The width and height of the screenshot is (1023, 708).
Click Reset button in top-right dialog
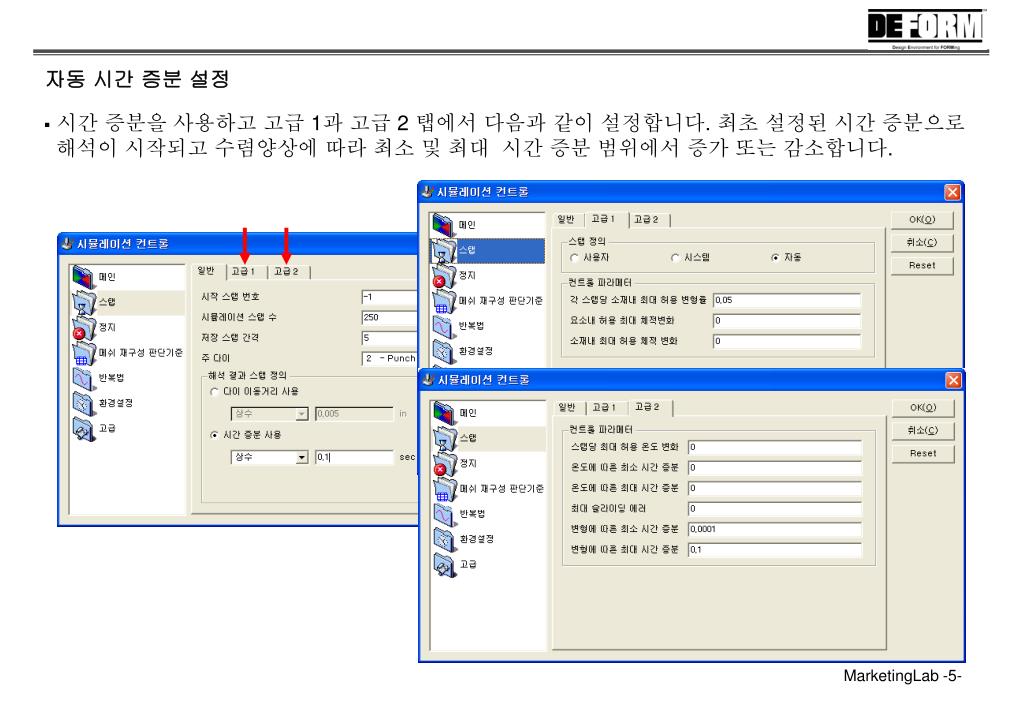coord(922,266)
